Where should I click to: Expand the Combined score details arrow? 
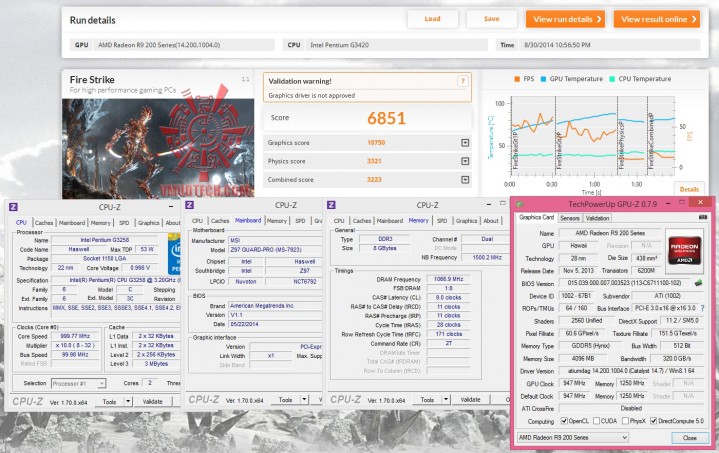coord(465,179)
